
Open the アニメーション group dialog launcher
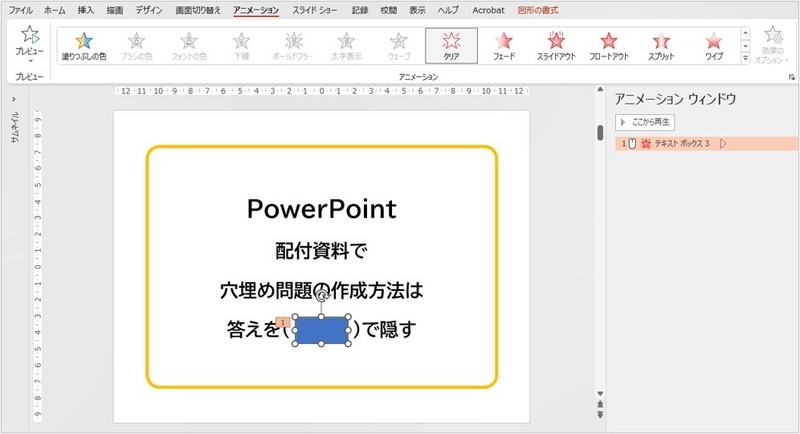[x=791, y=77]
